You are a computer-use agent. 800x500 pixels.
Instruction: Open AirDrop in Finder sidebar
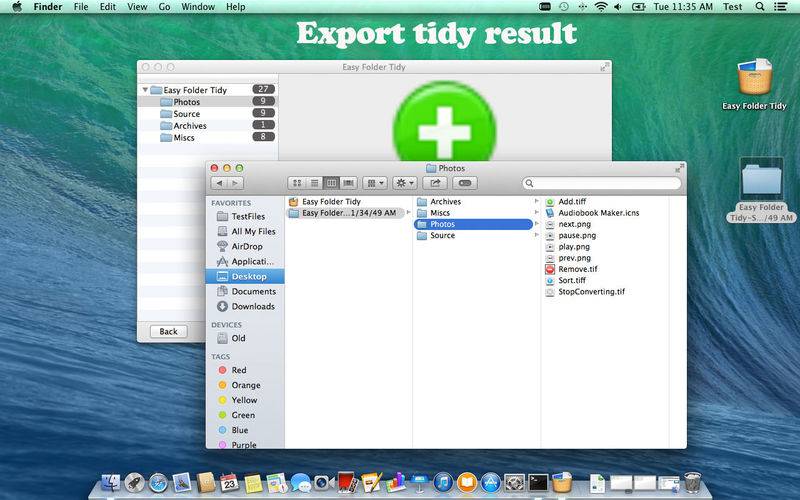point(245,246)
